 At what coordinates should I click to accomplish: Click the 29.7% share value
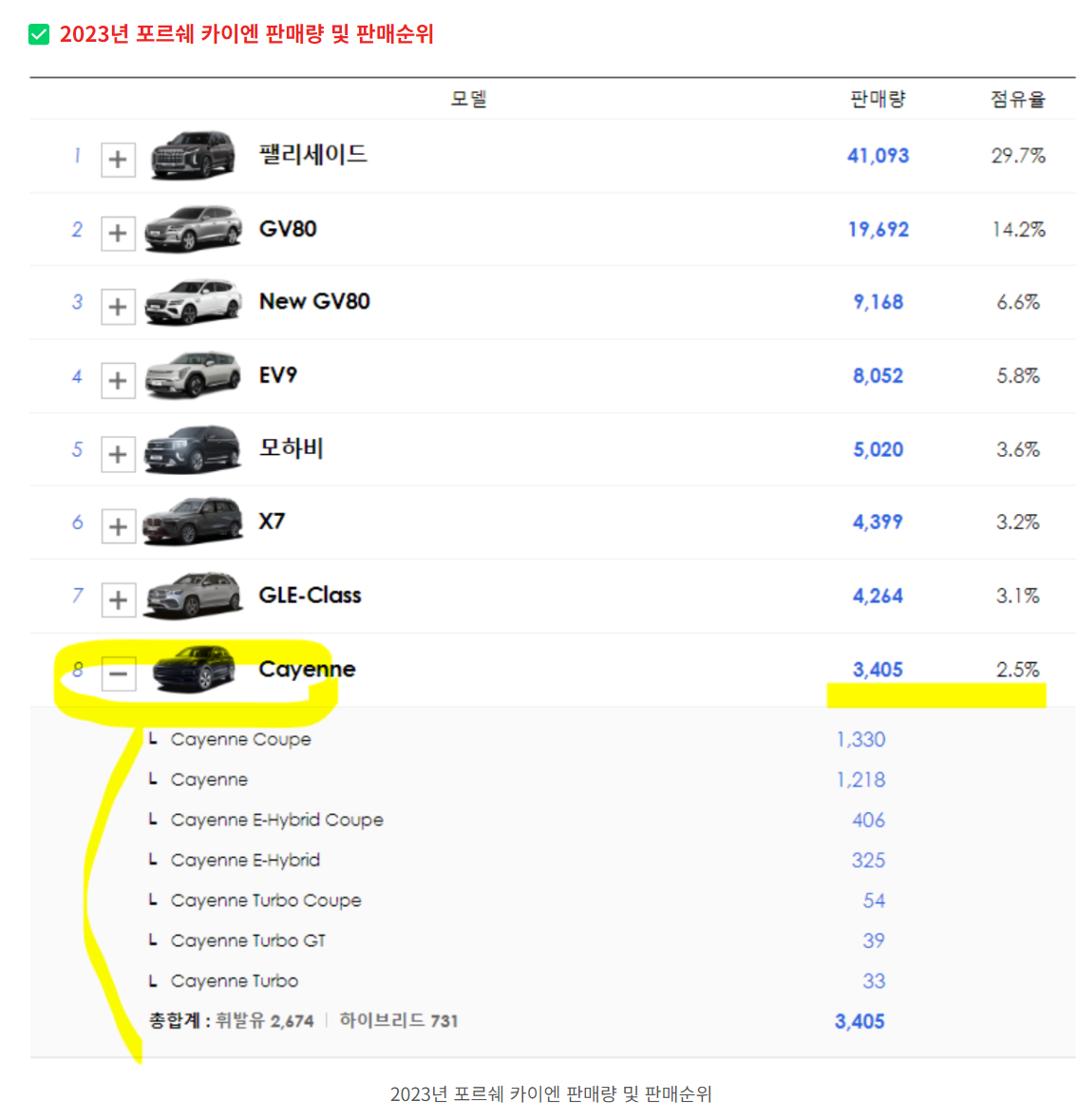(x=1018, y=156)
